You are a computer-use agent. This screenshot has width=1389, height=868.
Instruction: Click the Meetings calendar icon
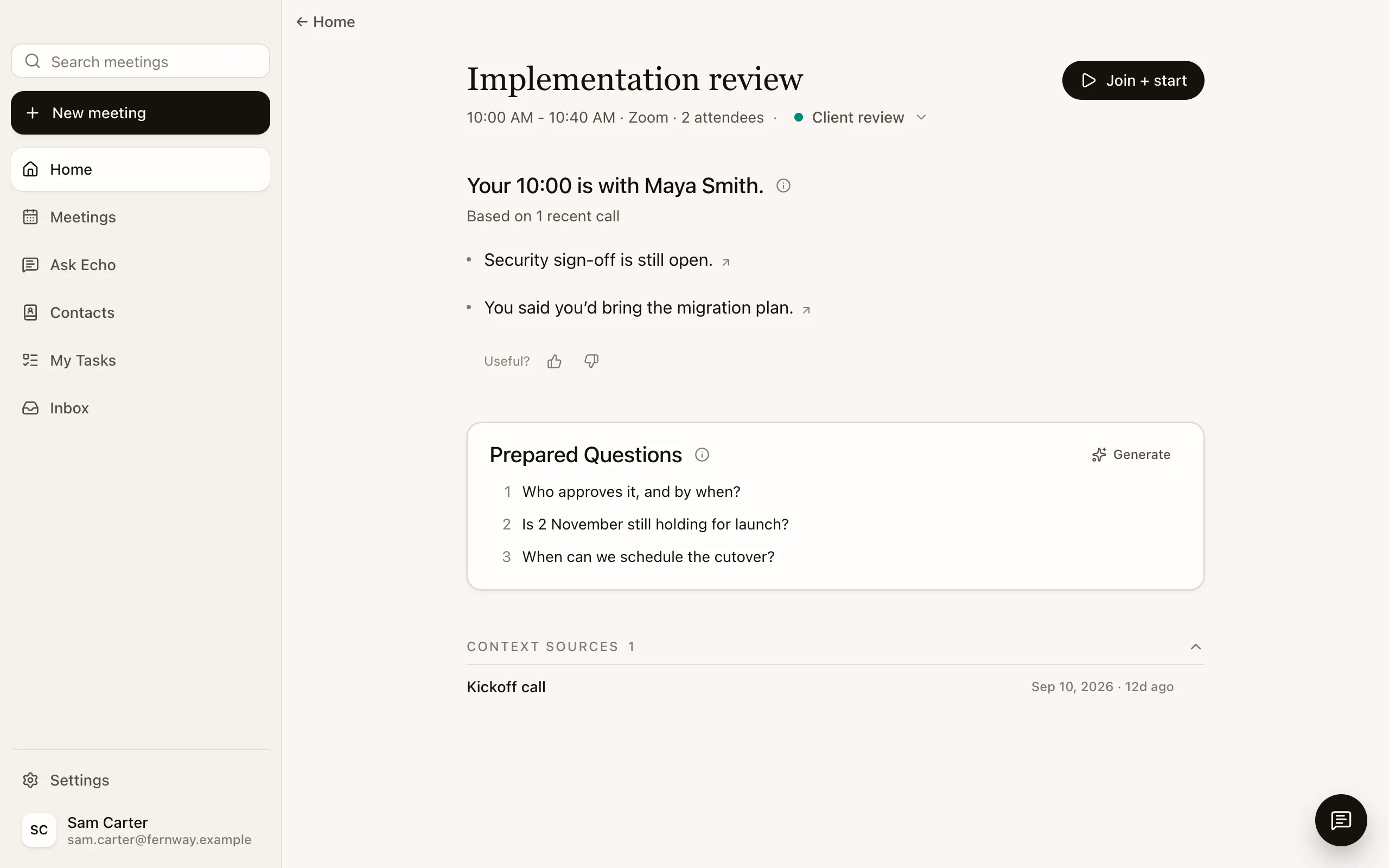pos(30,217)
